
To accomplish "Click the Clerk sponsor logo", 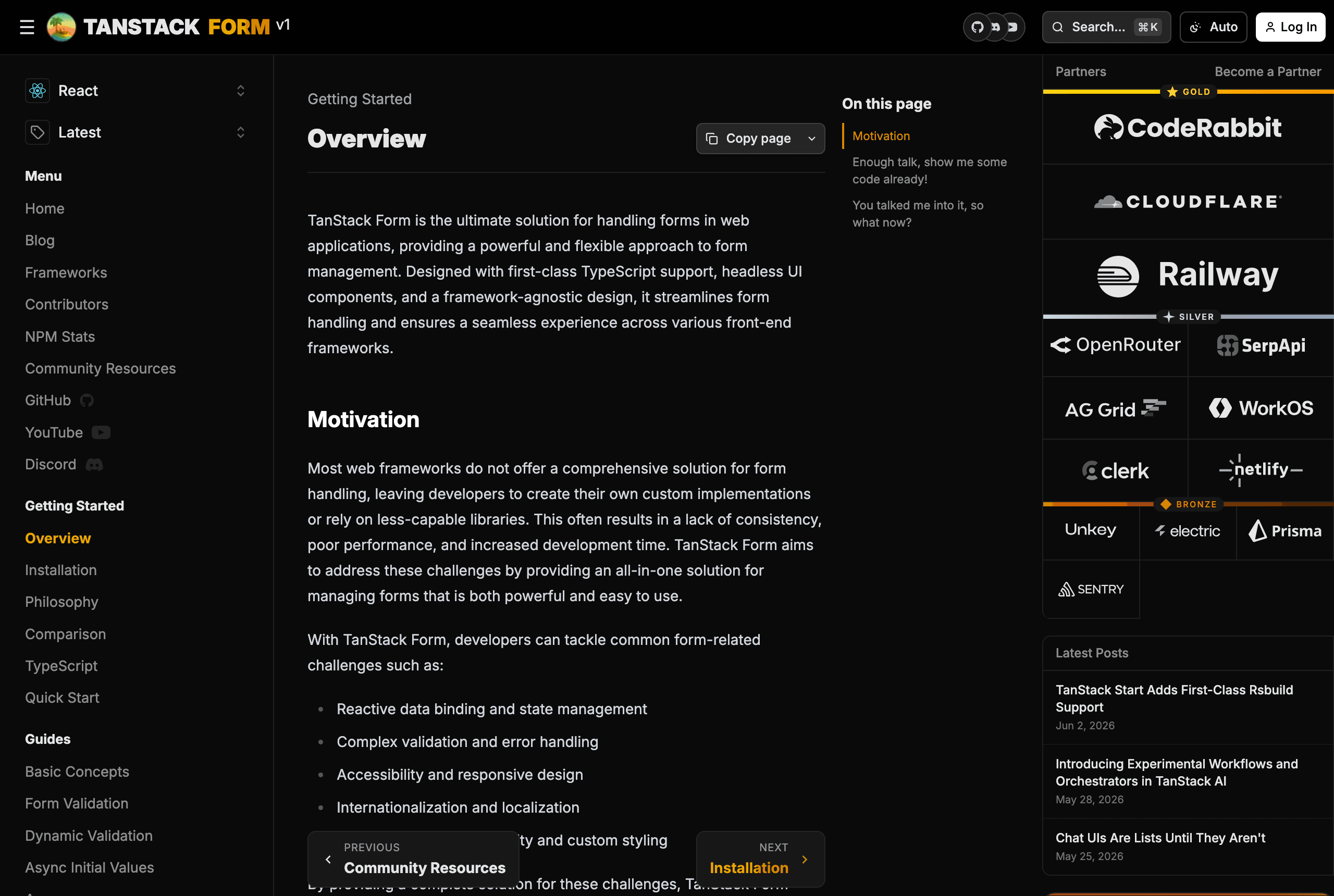I will coord(1115,470).
